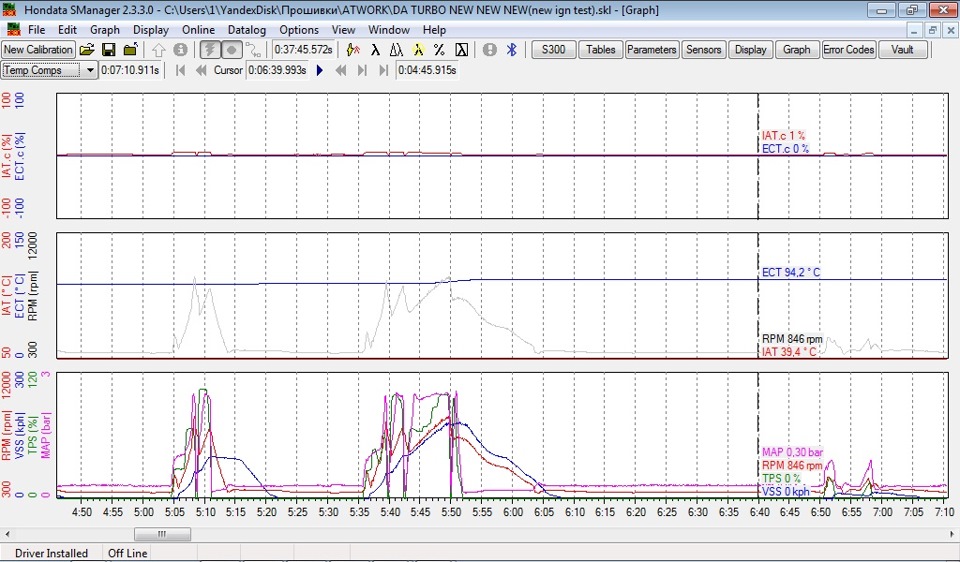Click the ECT 94,2 °C graph label
The width and height of the screenshot is (960, 562).
pos(790,272)
